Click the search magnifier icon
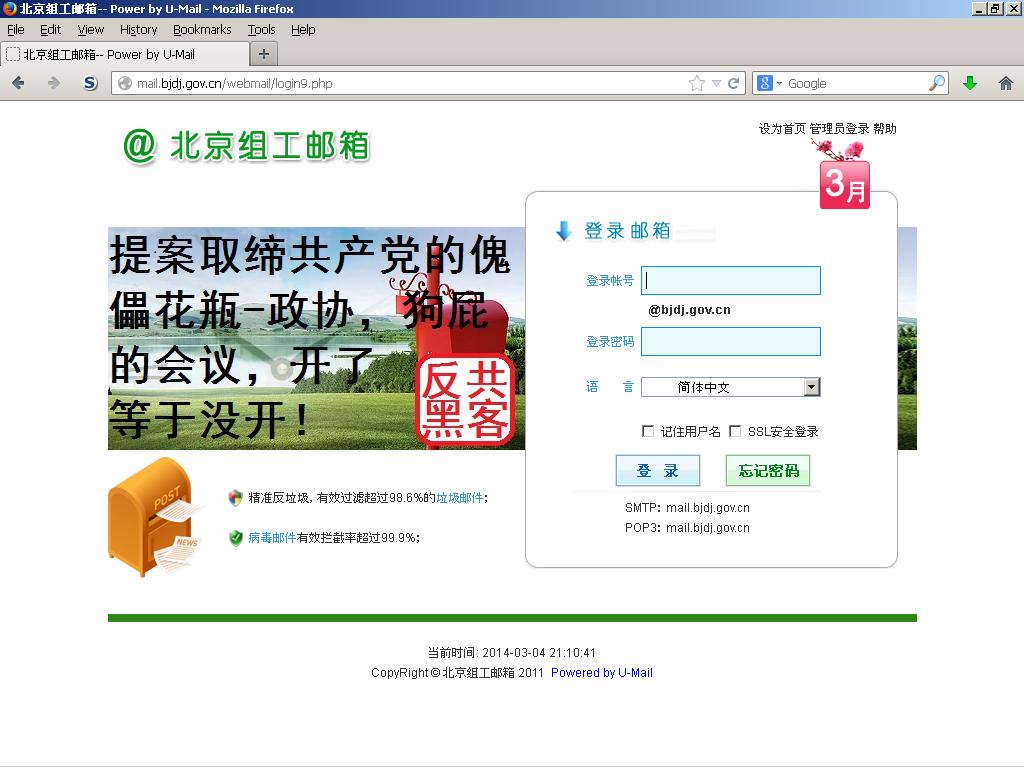 coord(936,83)
